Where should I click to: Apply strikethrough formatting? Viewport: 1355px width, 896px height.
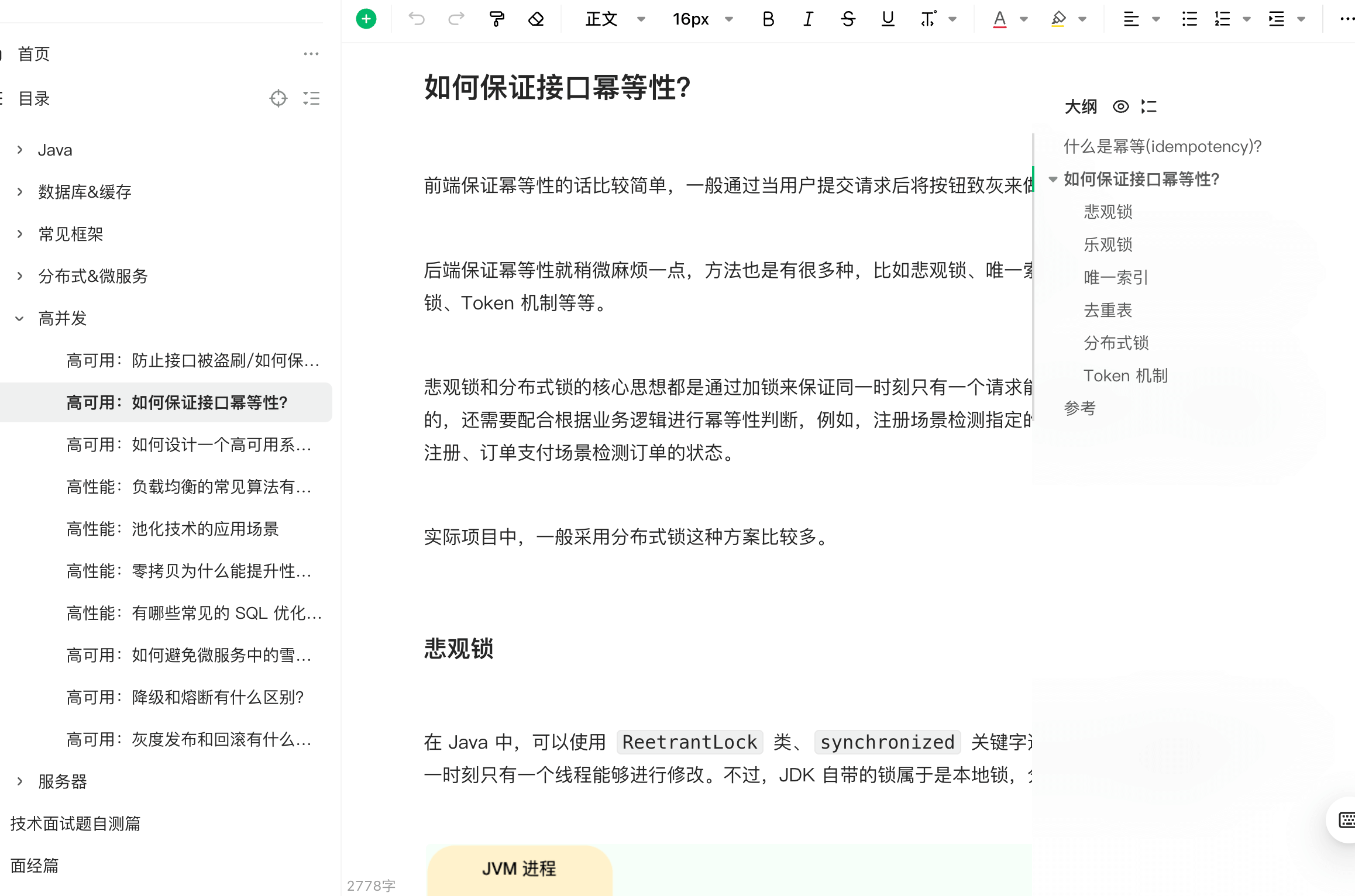point(848,19)
